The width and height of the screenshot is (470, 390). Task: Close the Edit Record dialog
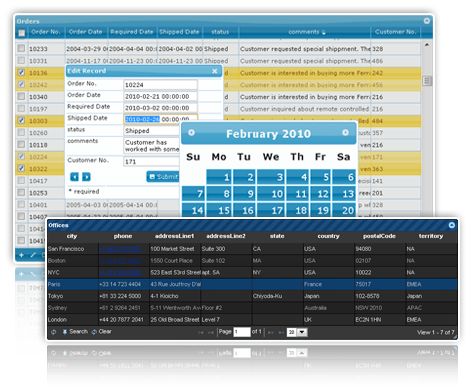(215, 71)
